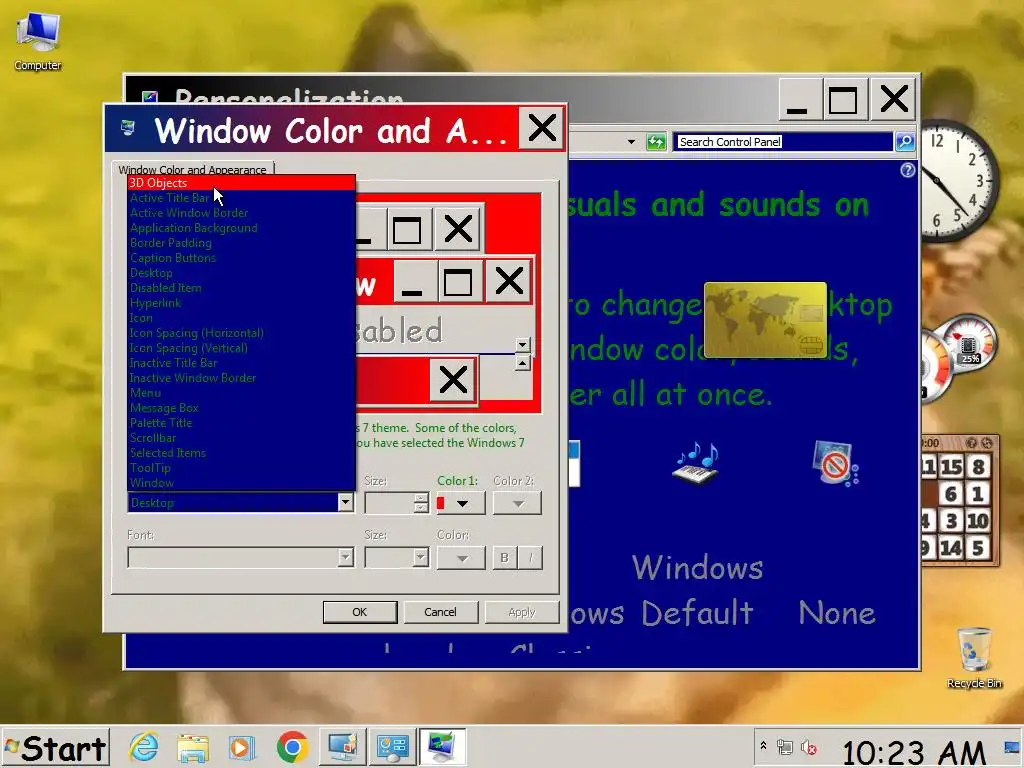
Task: Close the Window Color and Appearance dialog
Action: [x=542, y=128]
